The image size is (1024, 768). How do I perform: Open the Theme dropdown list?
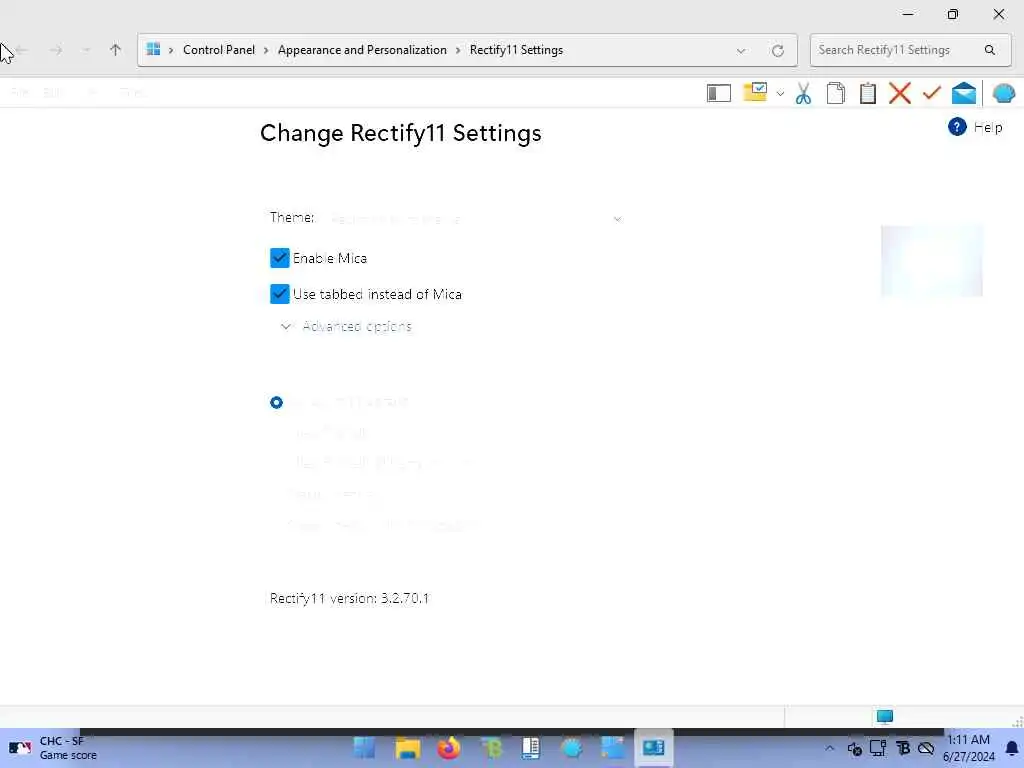[475, 218]
